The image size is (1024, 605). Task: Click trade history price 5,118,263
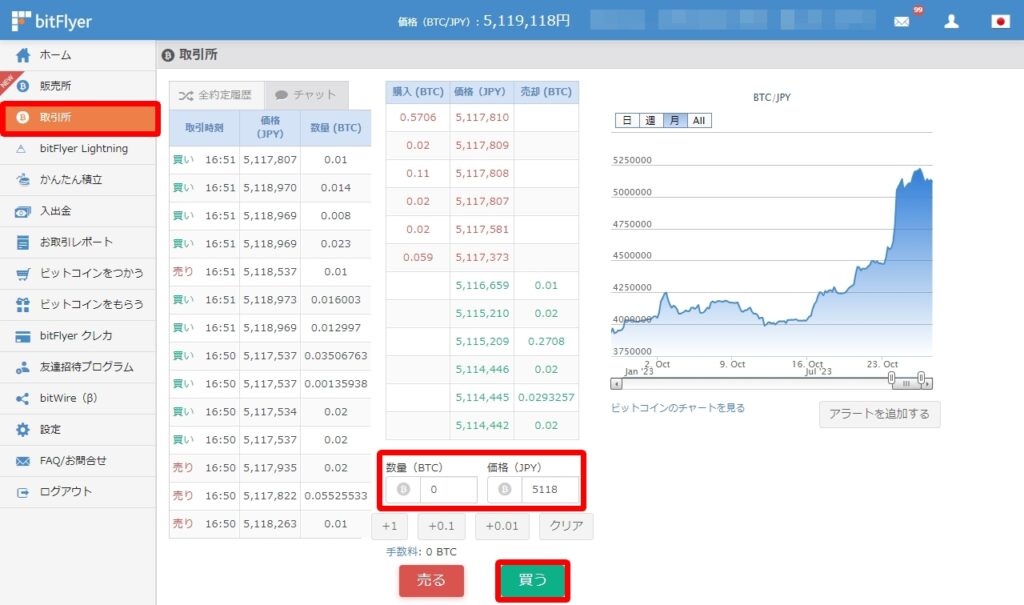coord(270,524)
